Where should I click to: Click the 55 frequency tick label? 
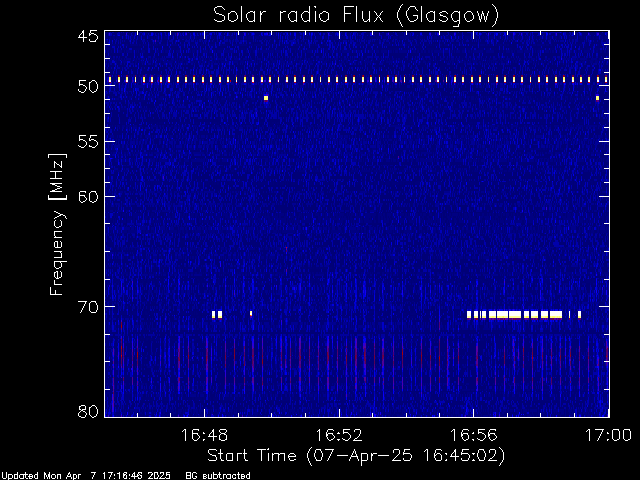pos(88,142)
